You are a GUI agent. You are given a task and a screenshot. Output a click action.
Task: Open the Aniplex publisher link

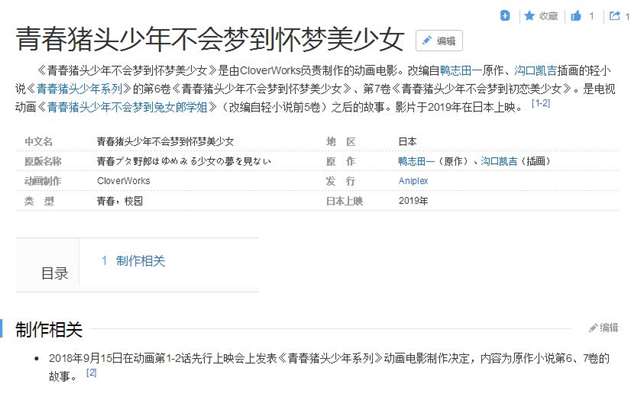pyautogui.click(x=413, y=180)
